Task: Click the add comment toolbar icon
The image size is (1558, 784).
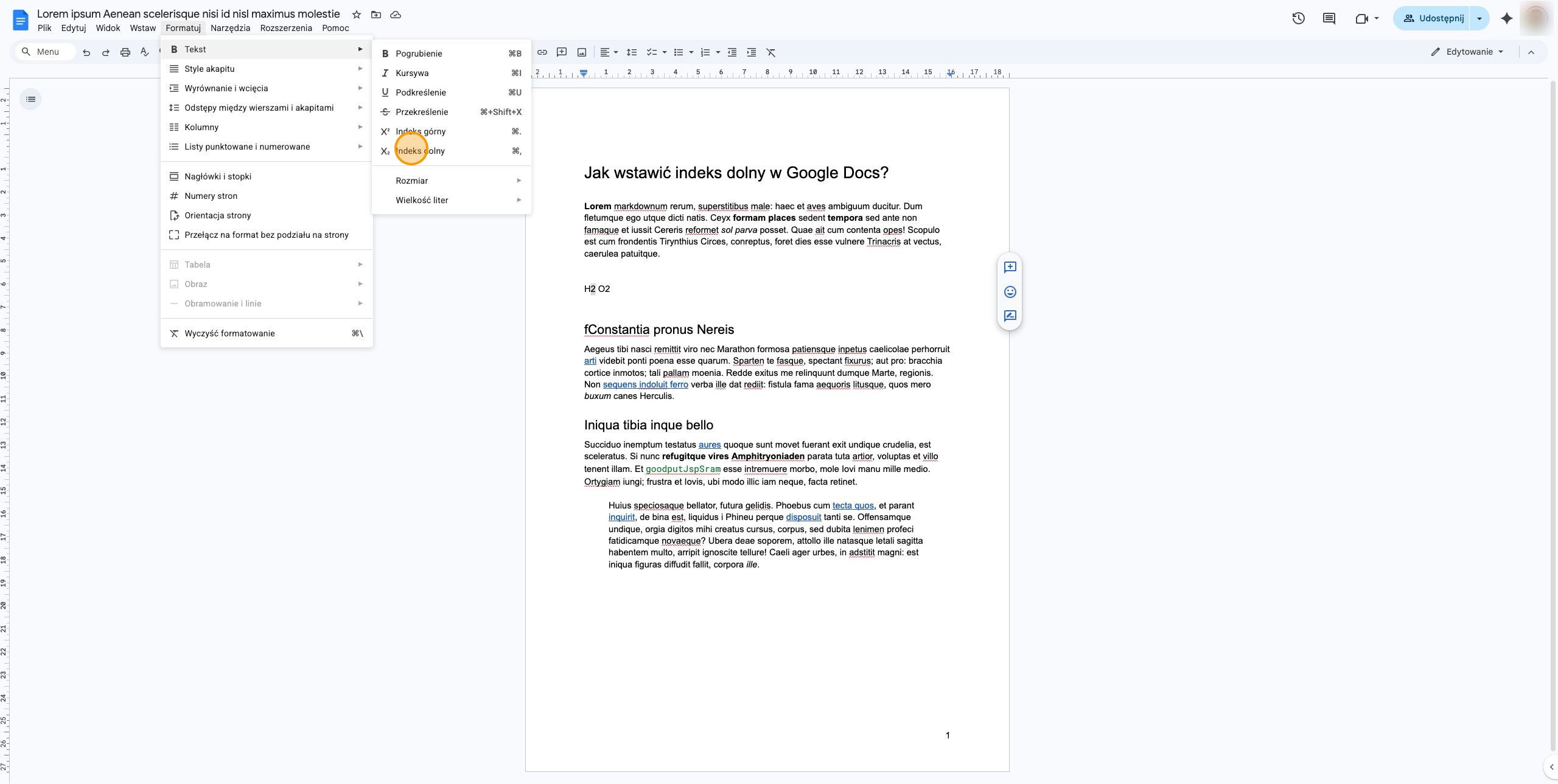Action: tap(562, 52)
